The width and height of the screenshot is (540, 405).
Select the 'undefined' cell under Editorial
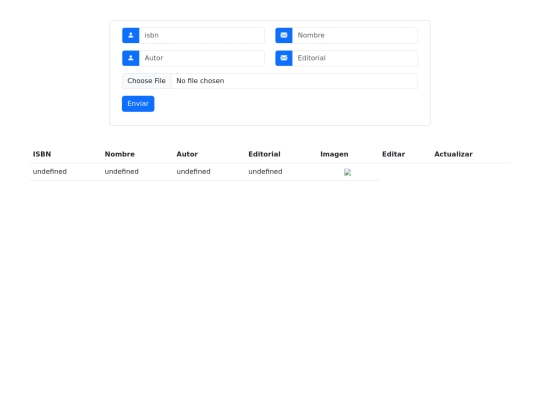coord(266,172)
